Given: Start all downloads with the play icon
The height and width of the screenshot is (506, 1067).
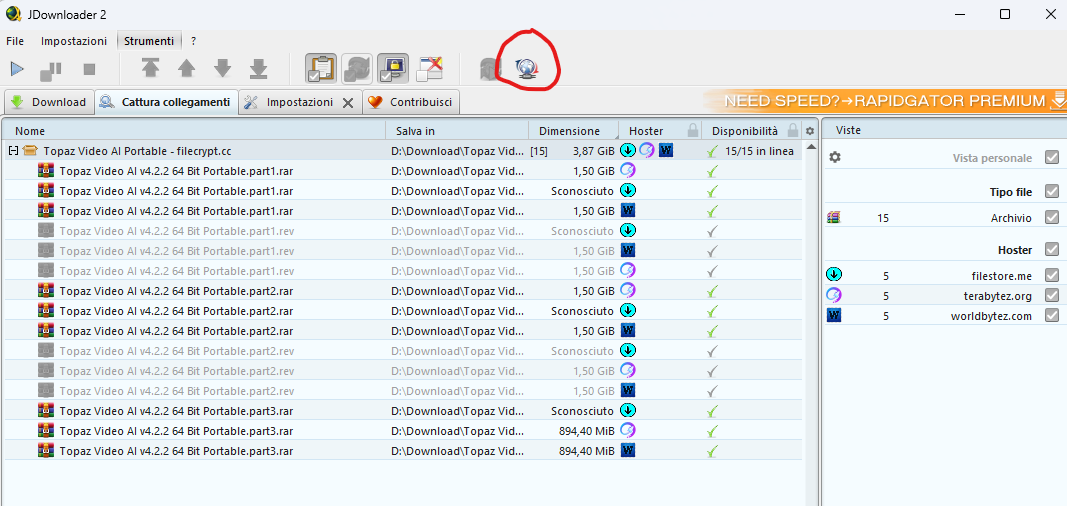Looking at the screenshot, I should [x=17, y=69].
